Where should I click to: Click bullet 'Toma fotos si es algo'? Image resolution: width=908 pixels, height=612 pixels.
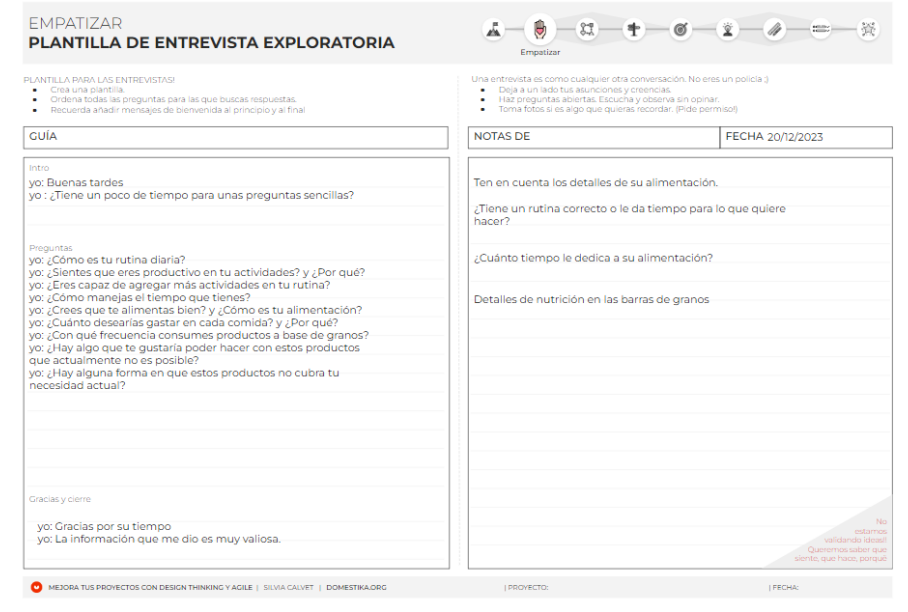618,109
